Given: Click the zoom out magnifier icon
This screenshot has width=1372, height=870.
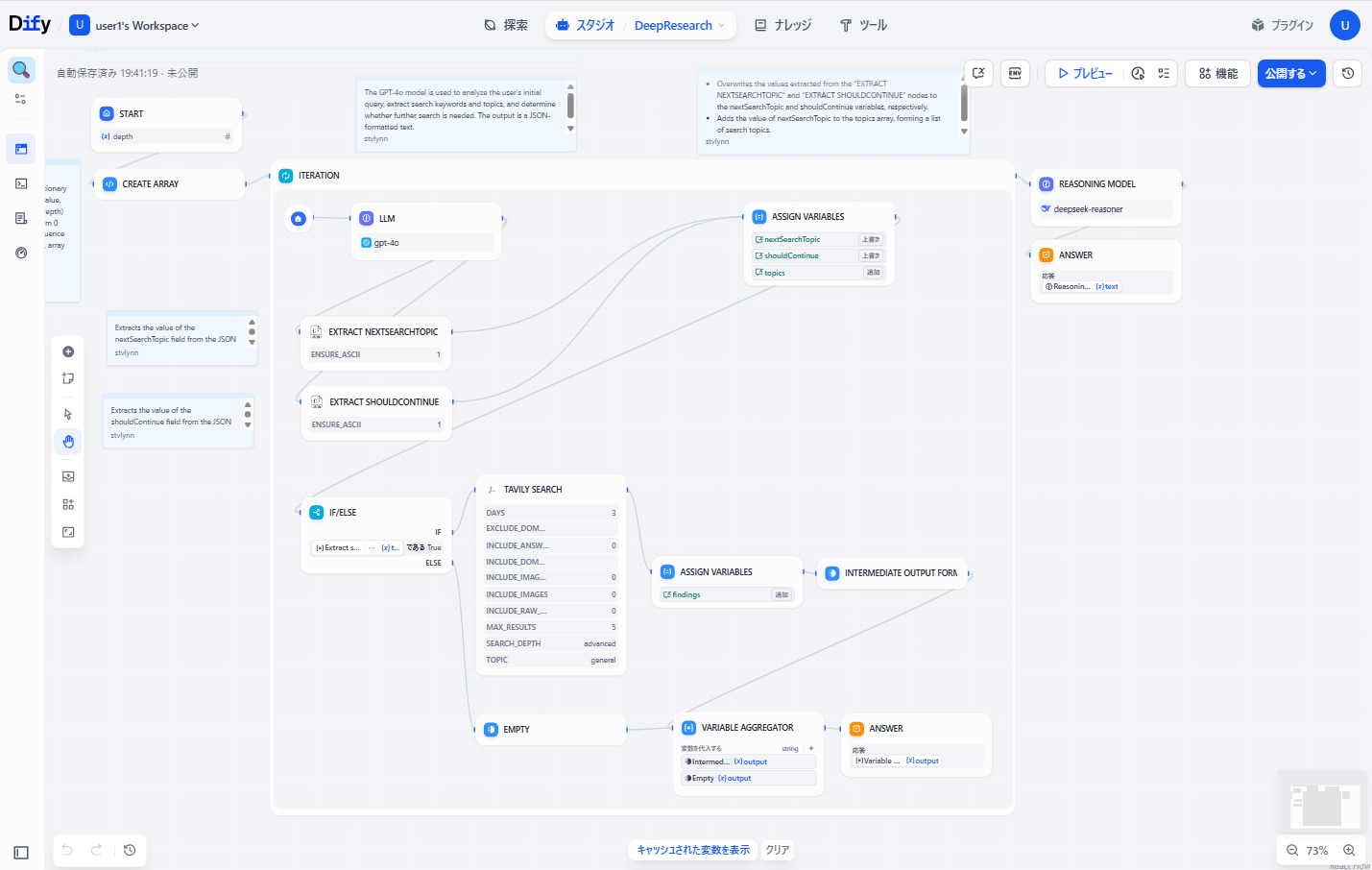Looking at the screenshot, I should coord(1292,850).
